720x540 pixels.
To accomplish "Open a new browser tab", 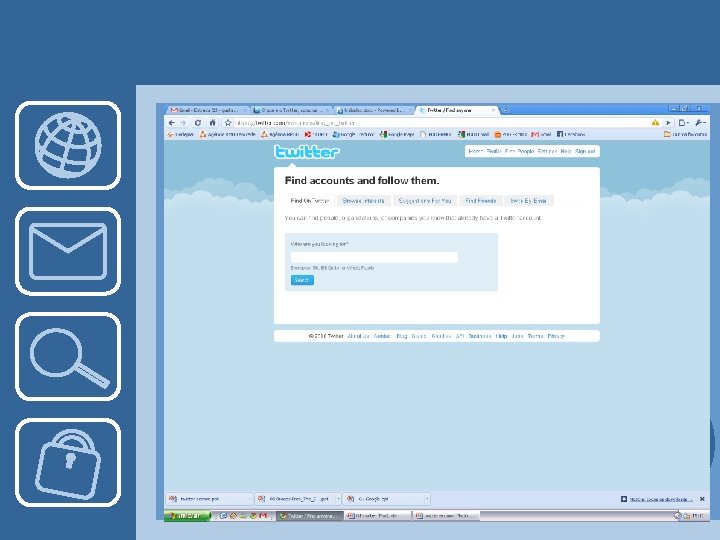I will coord(506,110).
